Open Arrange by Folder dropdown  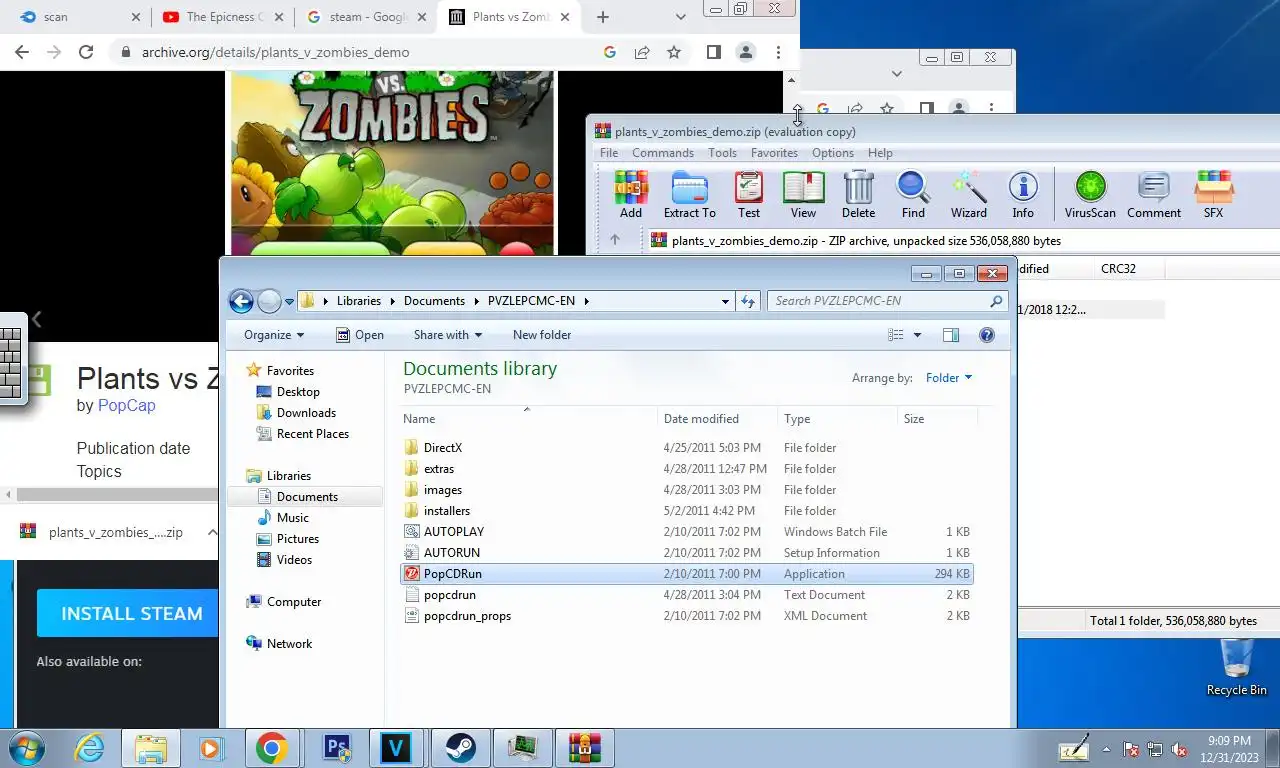pyautogui.click(x=948, y=378)
